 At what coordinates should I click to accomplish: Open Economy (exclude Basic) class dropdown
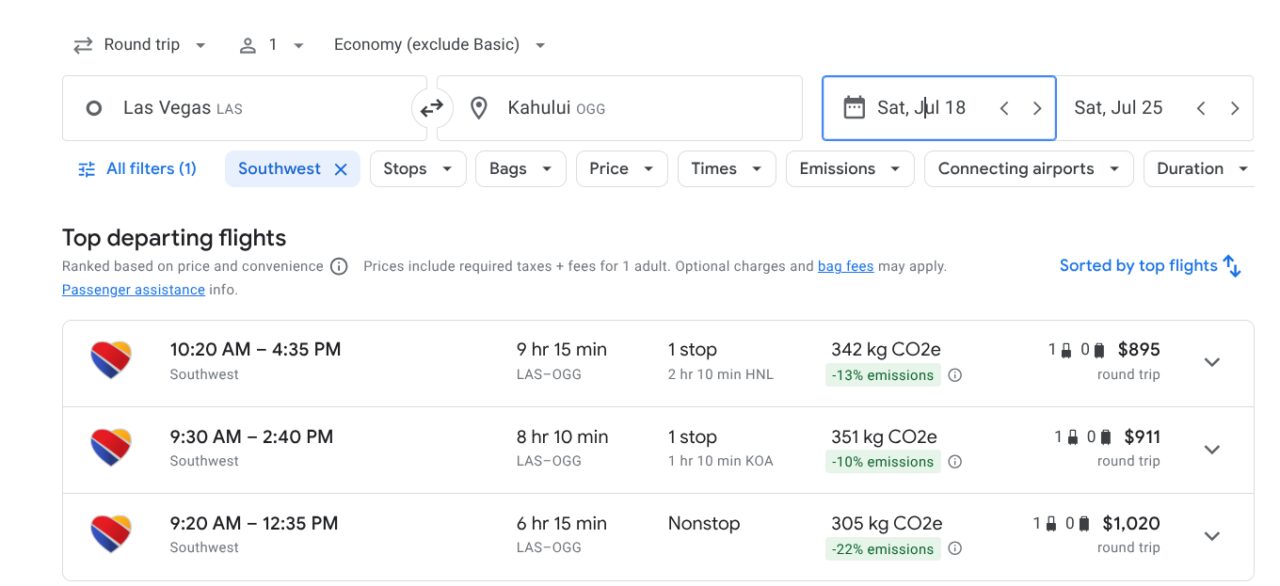(x=440, y=45)
